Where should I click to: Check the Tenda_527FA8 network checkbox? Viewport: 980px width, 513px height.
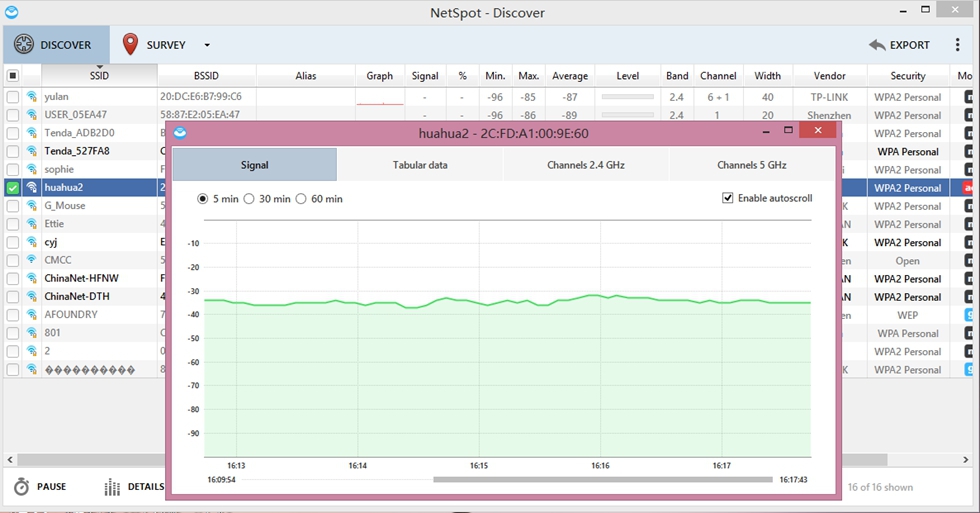pyautogui.click(x=12, y=151)
